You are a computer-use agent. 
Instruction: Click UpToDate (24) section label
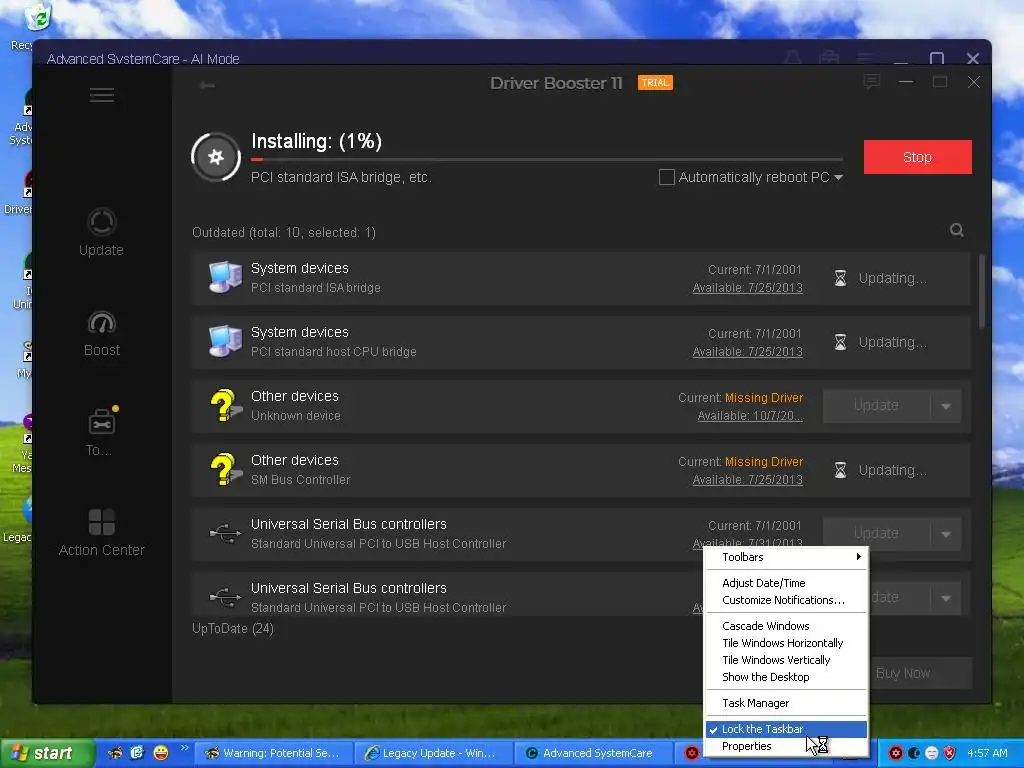tap(232, 628)
